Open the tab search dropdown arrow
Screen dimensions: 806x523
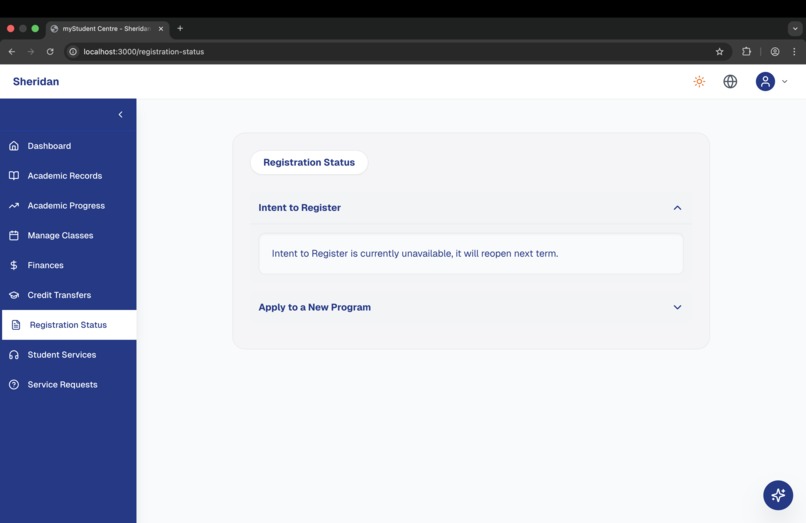click(795, 29)
